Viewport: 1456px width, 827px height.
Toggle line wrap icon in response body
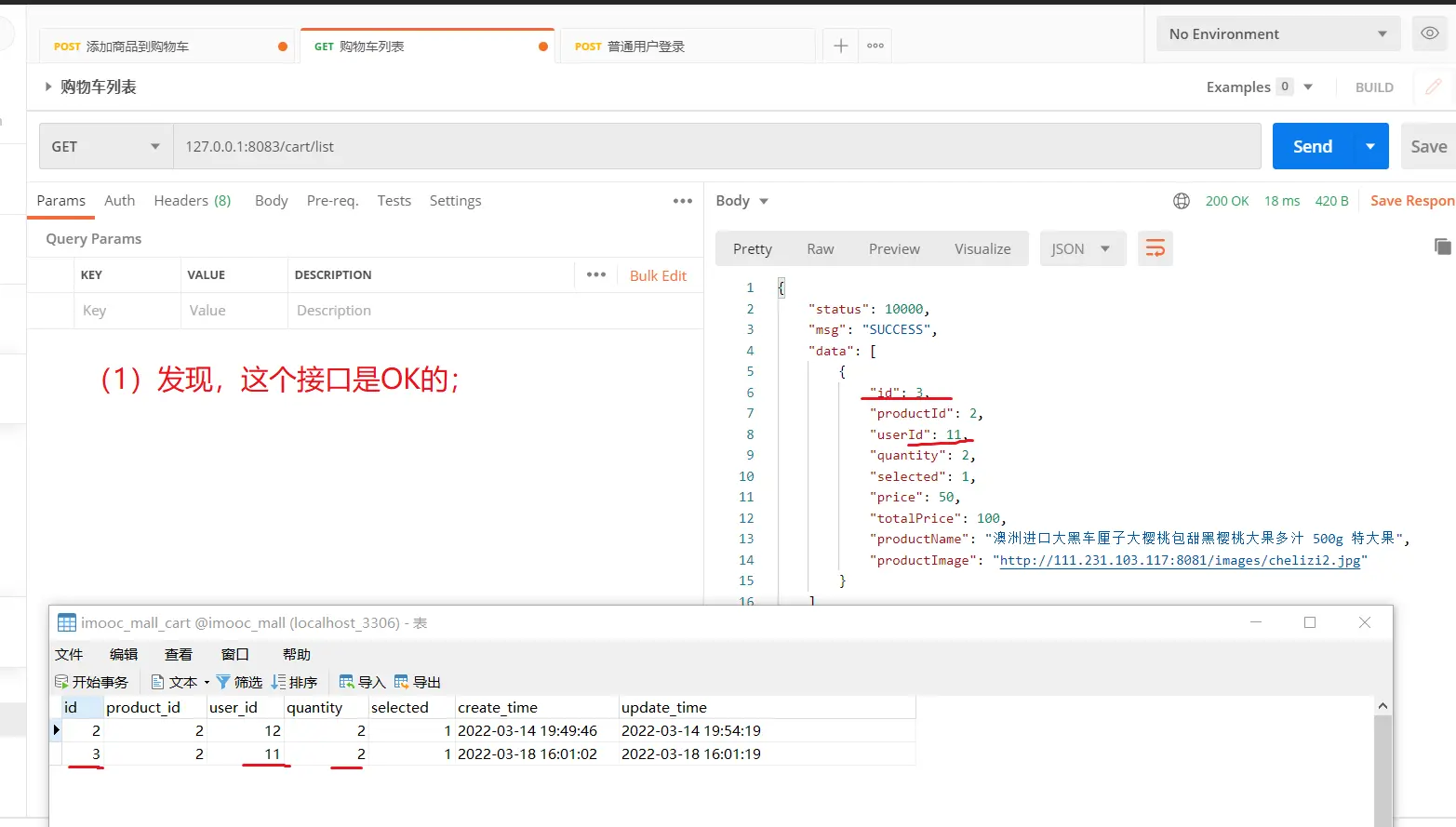1155,248
